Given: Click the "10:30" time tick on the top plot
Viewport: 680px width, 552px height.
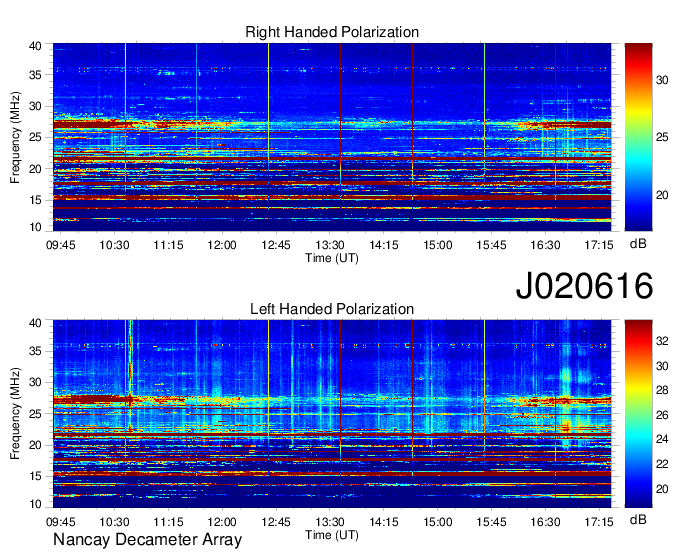Looking at the screenshot, I should (x=114, y=245).
